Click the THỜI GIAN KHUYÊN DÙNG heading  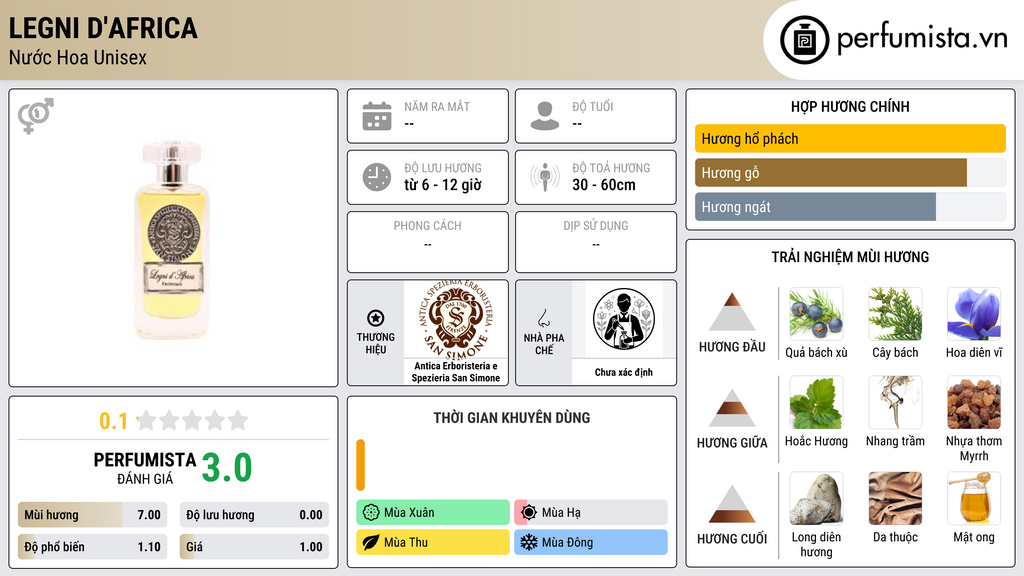512,418
